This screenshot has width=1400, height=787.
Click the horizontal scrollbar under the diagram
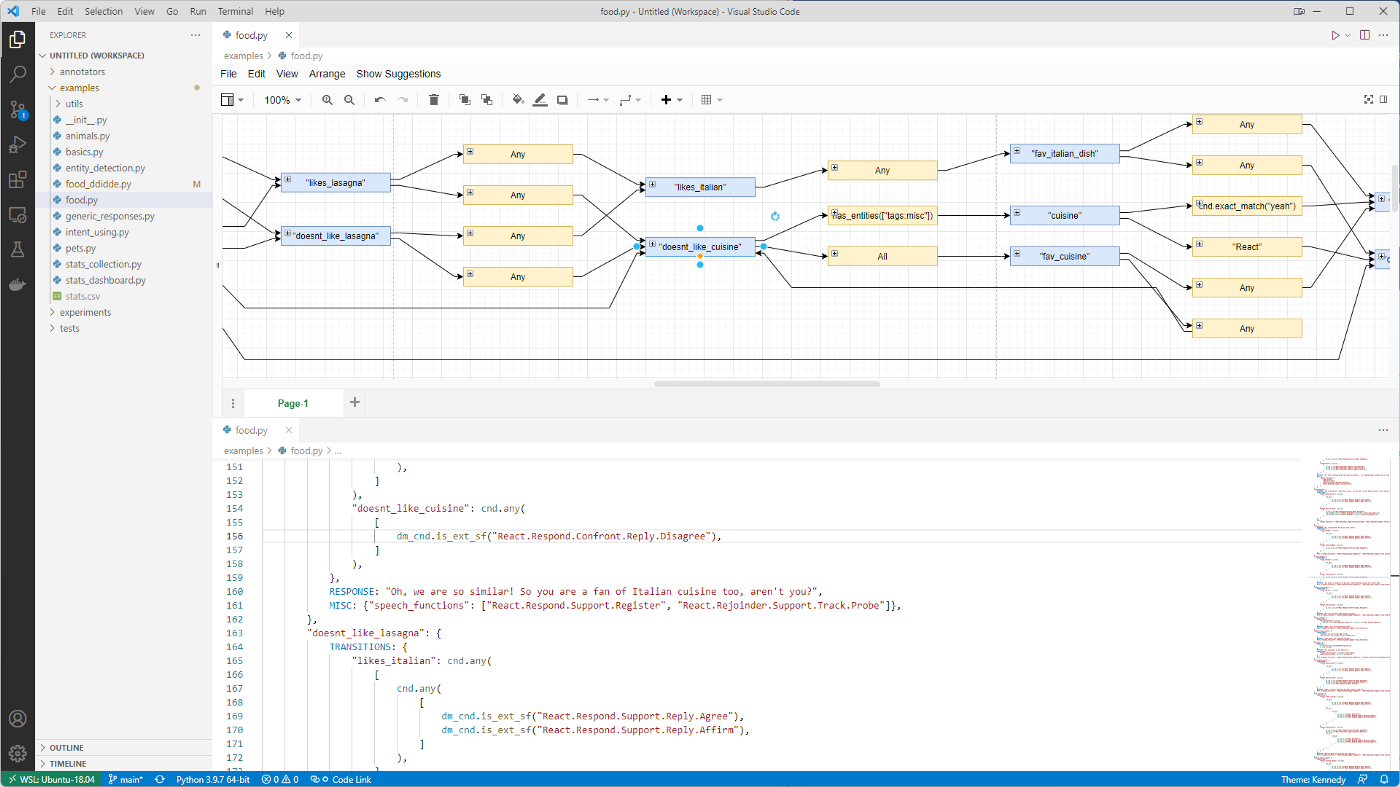point(767,384)
